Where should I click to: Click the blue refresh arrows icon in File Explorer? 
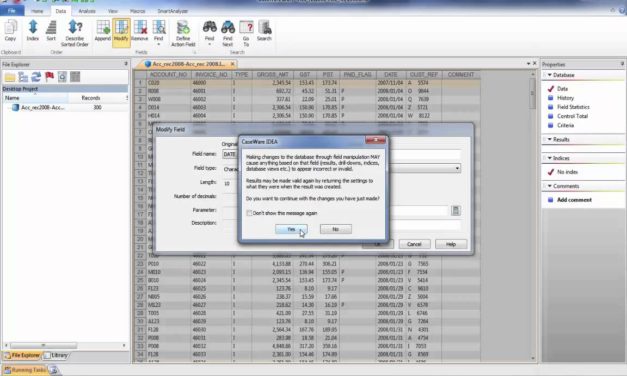click(36, 77)
